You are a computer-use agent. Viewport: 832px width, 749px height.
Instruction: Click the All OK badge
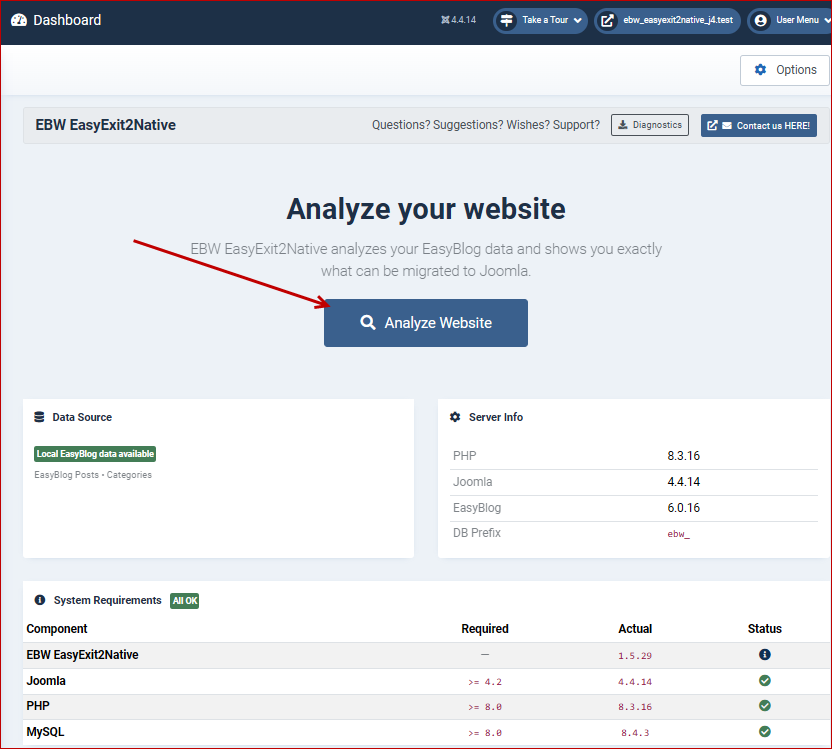184,600
